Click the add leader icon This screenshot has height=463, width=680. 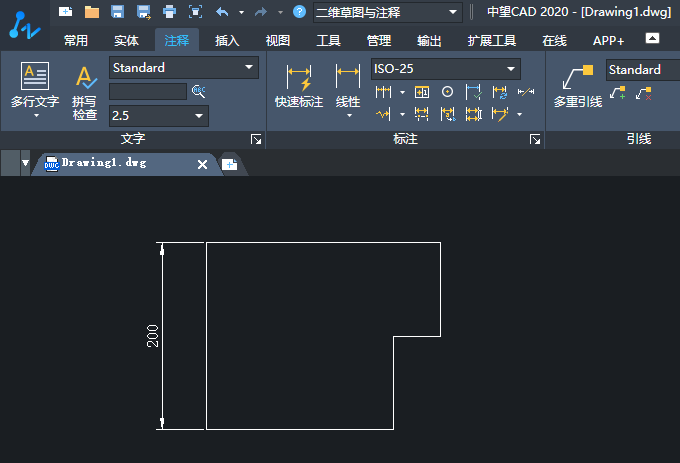pyautogui.click(x=618, y=93)
